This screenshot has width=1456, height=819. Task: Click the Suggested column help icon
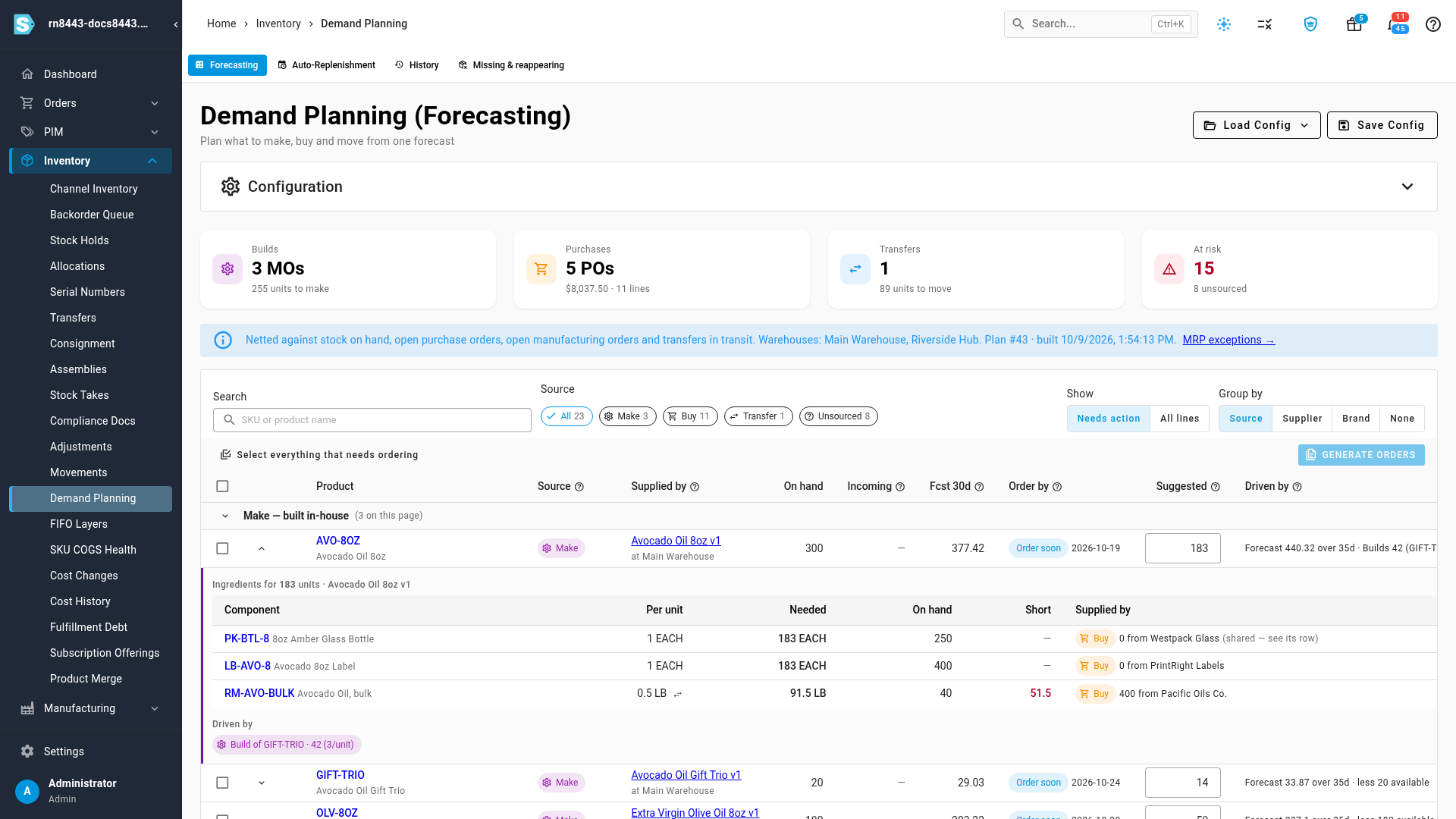pos(1216,487)
